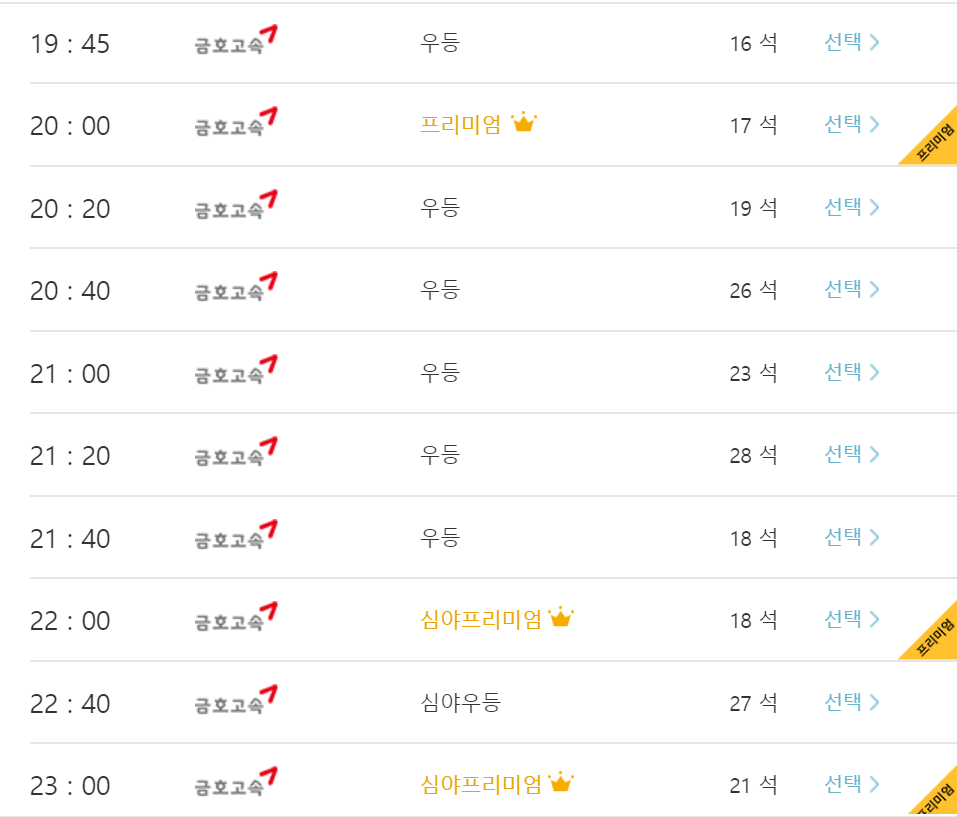Screen dimensions: 957x817
Task: Click the crown icon on 22:00 심야프리미엄 row
Action: point(561,617)
